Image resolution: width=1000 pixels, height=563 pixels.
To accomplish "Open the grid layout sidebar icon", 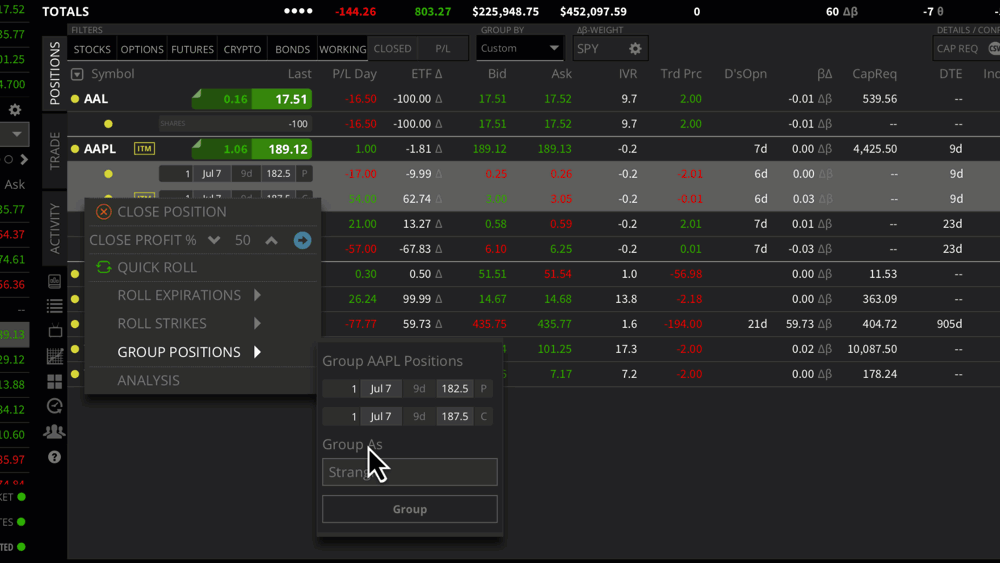I will point(54,382).
